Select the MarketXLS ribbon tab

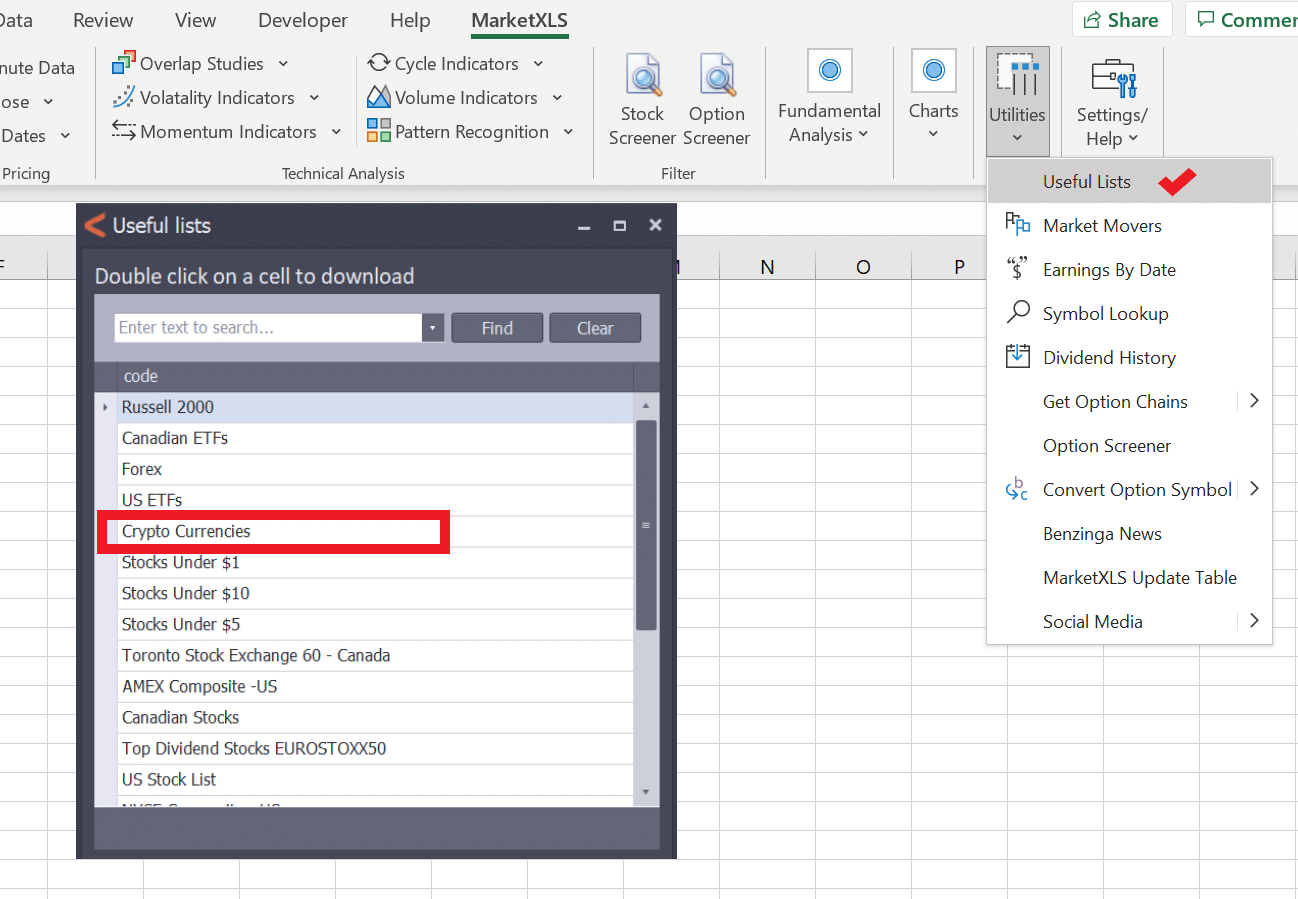pyautogui.click(x=520, y=20)
